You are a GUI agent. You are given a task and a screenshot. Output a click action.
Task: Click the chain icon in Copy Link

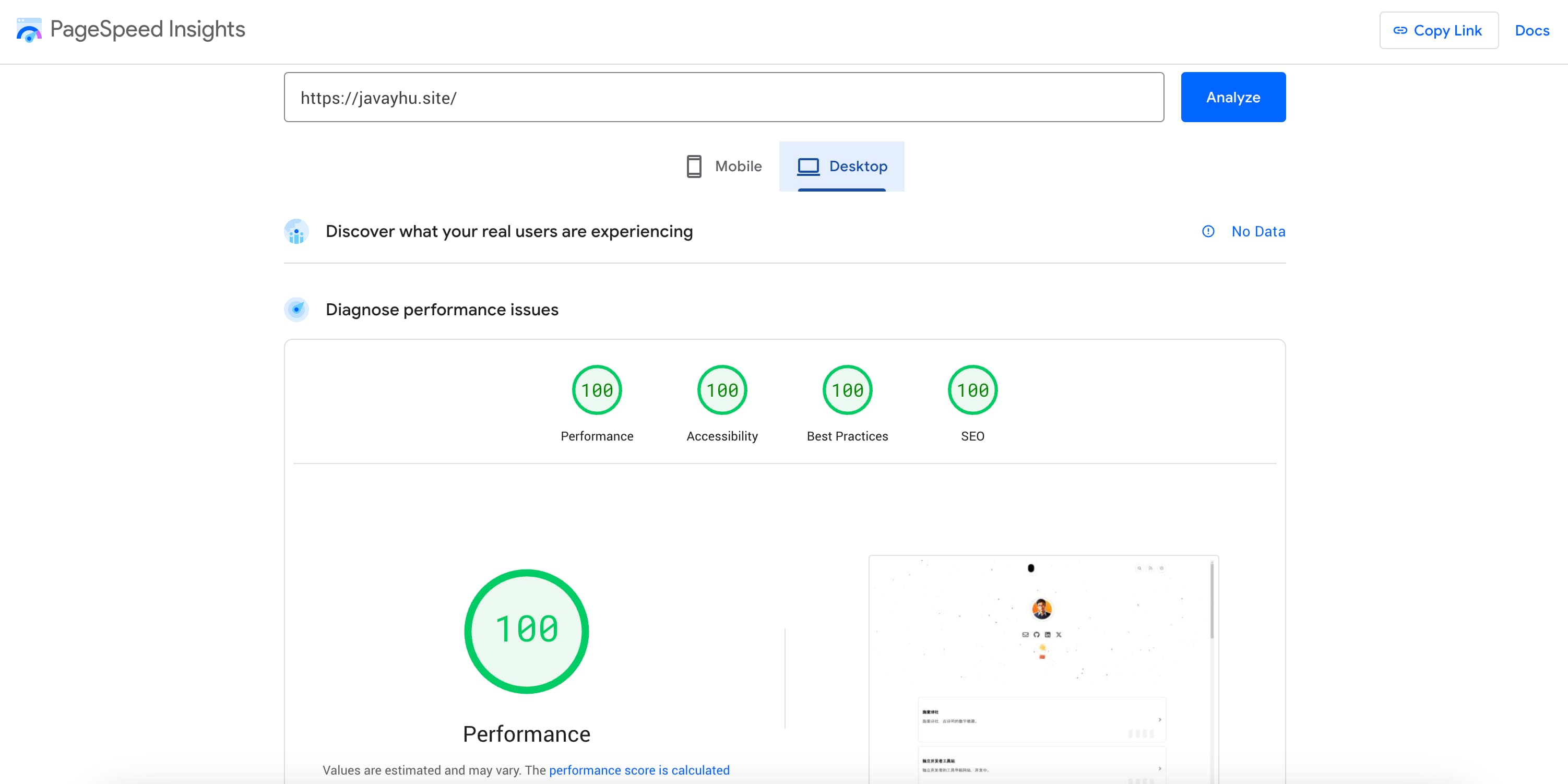tap(1400, 30)
